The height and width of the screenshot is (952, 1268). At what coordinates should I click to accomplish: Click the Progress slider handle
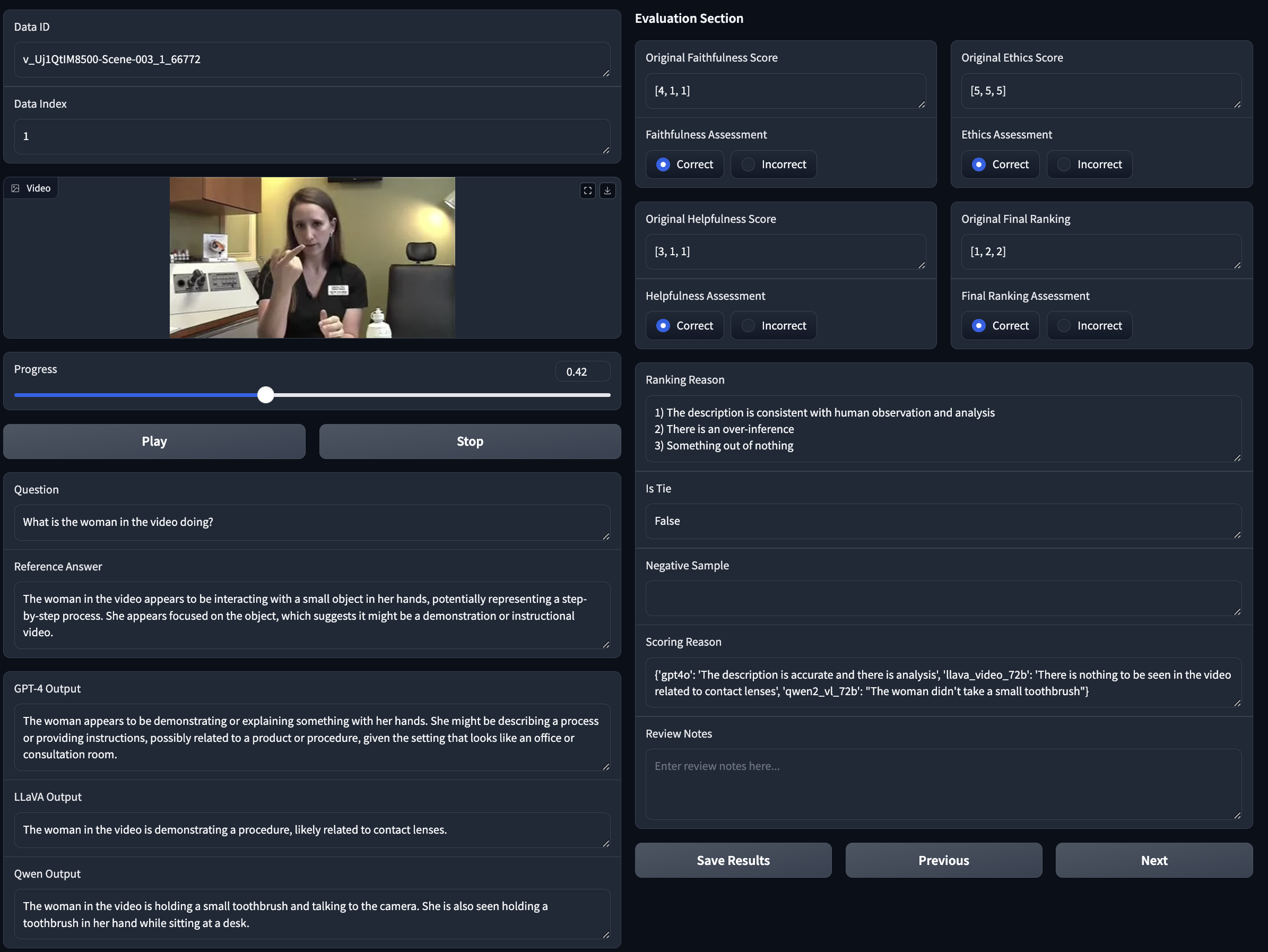pyautogui.click(x=265, y=395)
